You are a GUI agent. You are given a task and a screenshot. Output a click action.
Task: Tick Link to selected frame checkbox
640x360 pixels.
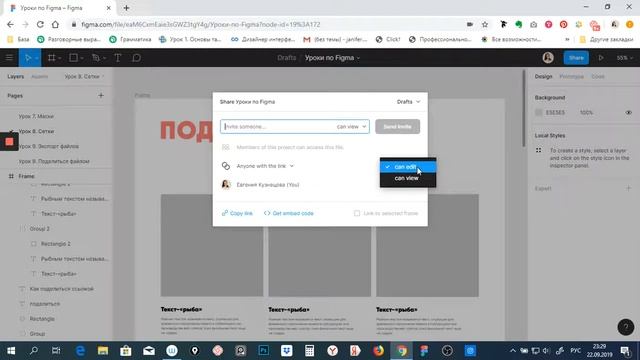357,213
